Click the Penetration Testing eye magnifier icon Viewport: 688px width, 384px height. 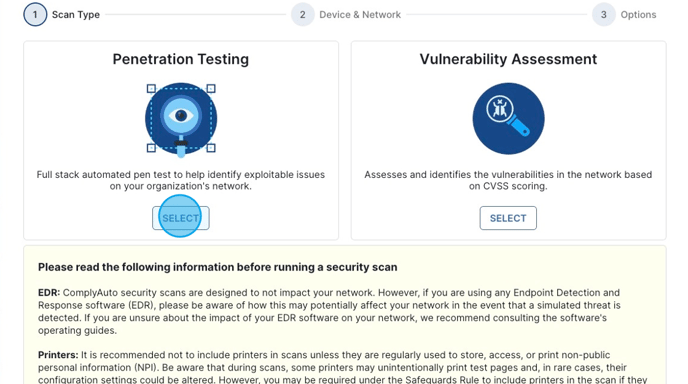pos(181,119)
